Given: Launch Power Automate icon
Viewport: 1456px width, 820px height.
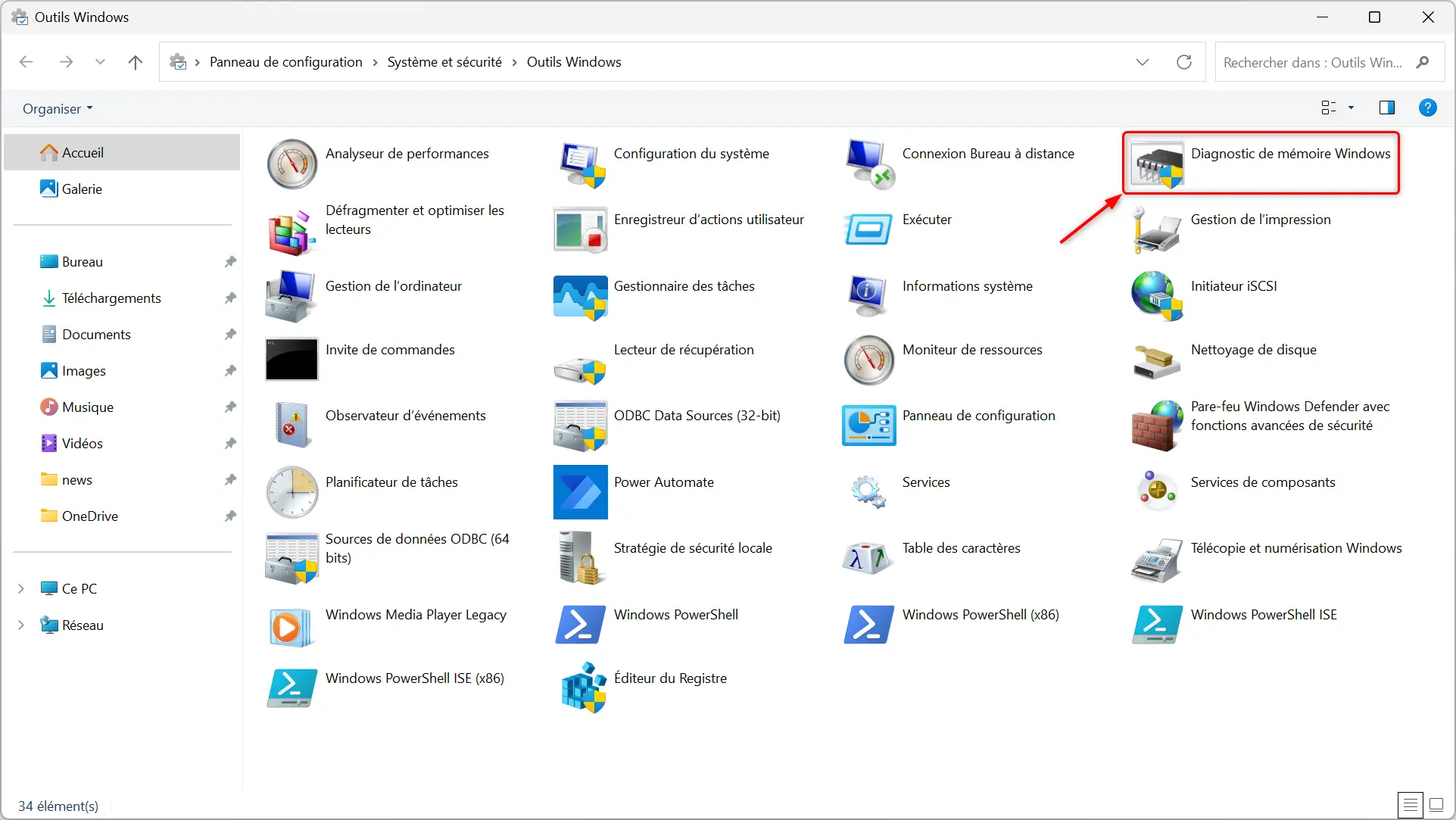Looking at the screenshot, I should (581, 492).
